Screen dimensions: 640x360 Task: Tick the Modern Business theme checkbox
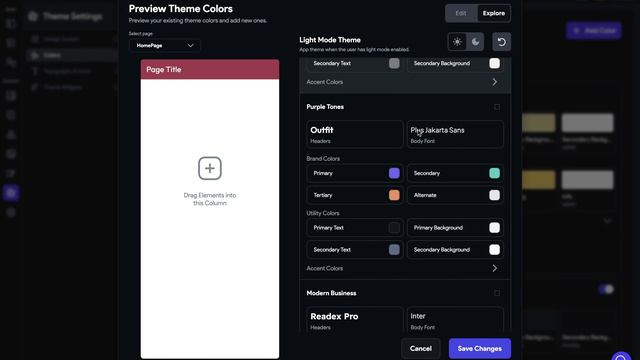point(497,293)
